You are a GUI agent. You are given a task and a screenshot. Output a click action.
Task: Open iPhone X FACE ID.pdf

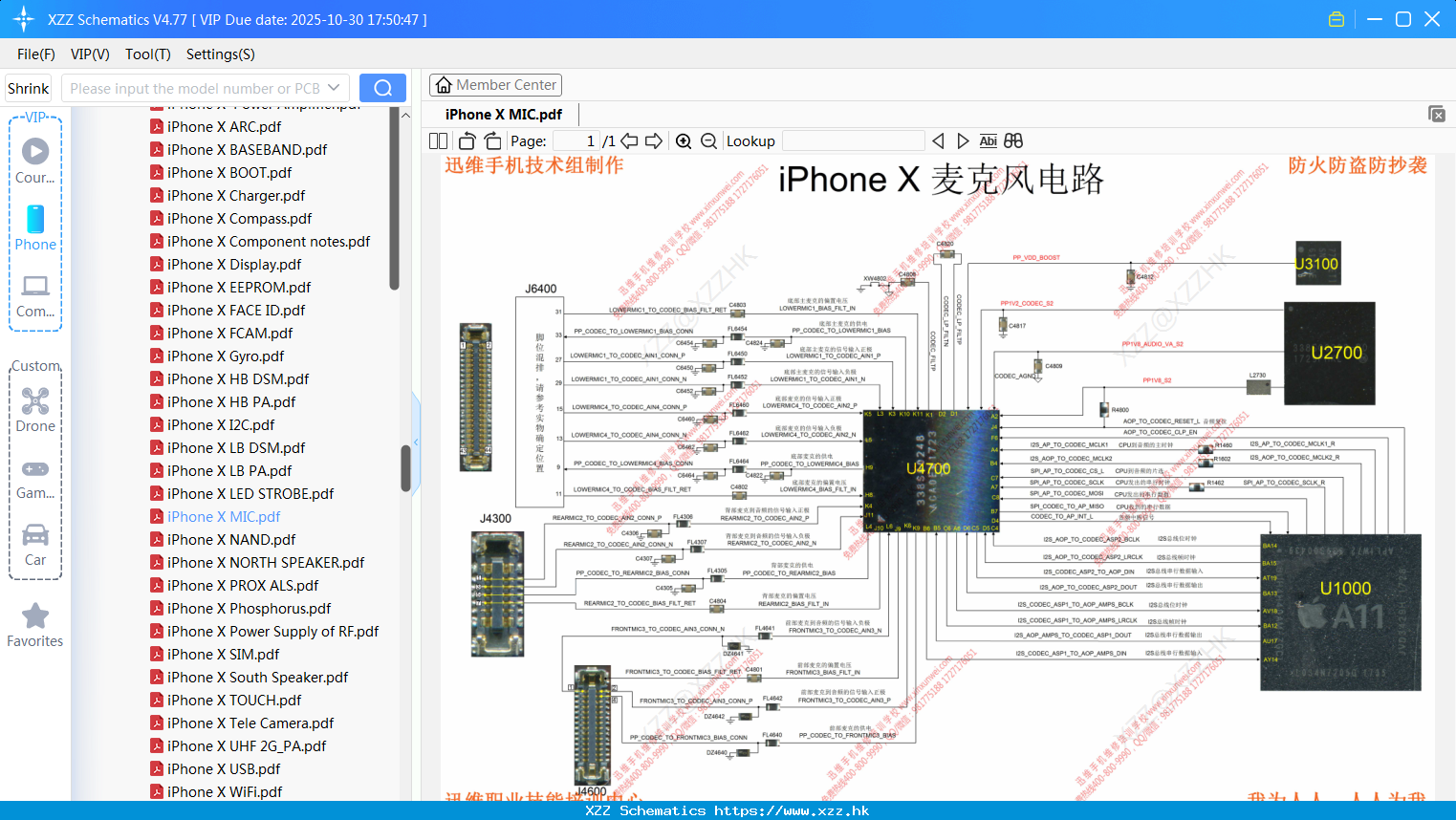(236, 310)
